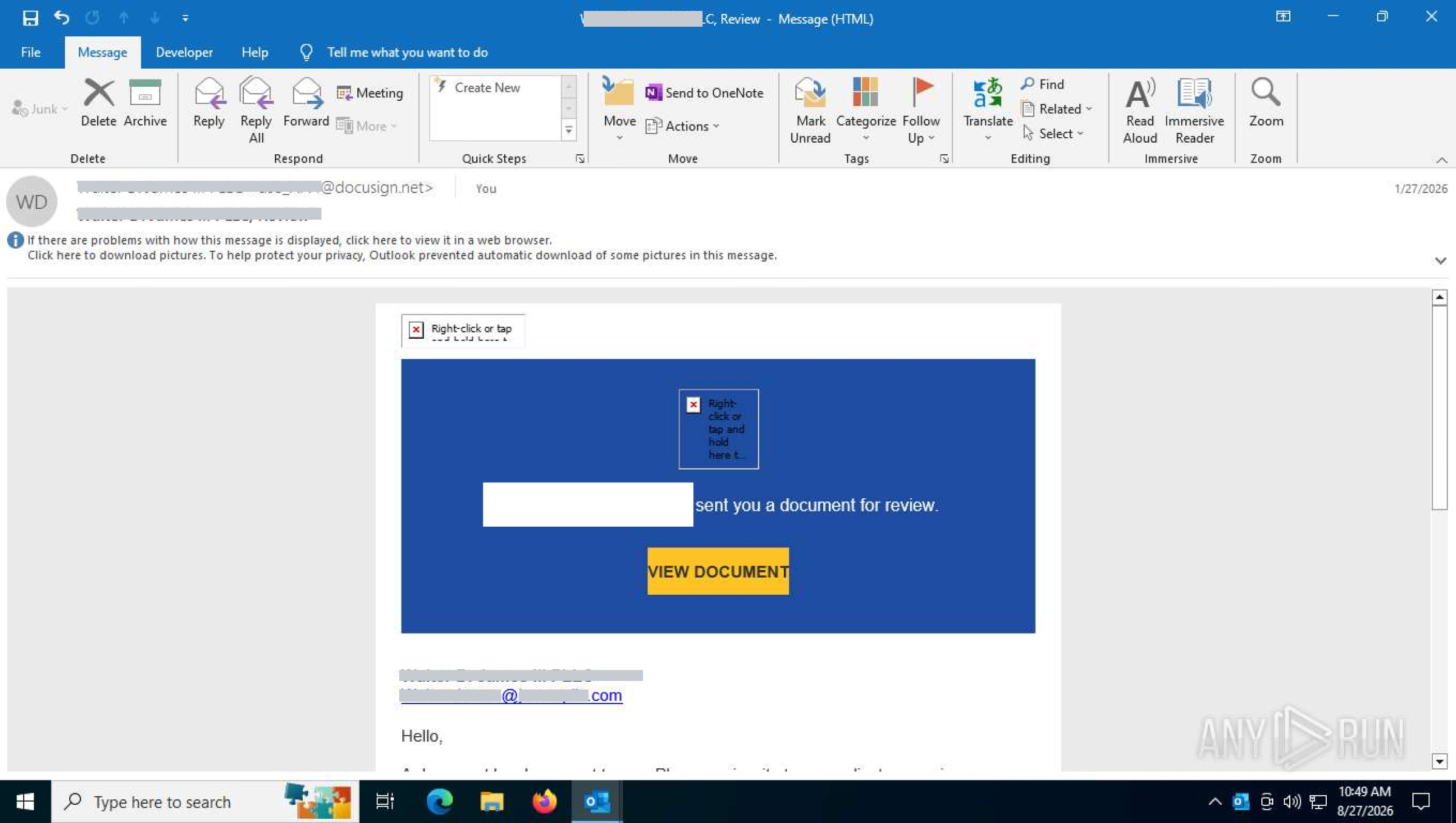1456x823 pixels.
Task: Click the Meeting reply icon
Action: (x=370, y=93)
